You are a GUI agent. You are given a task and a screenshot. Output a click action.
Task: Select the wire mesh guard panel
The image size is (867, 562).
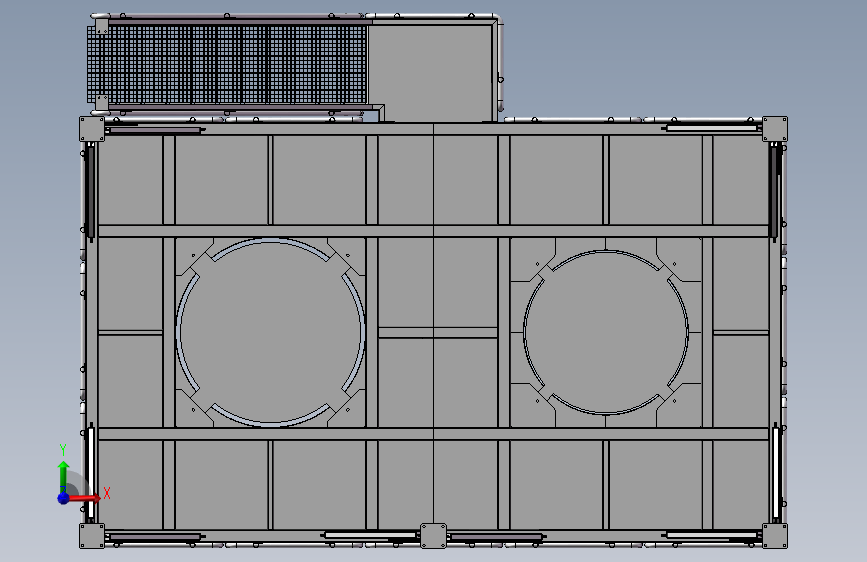coord(227,64)
